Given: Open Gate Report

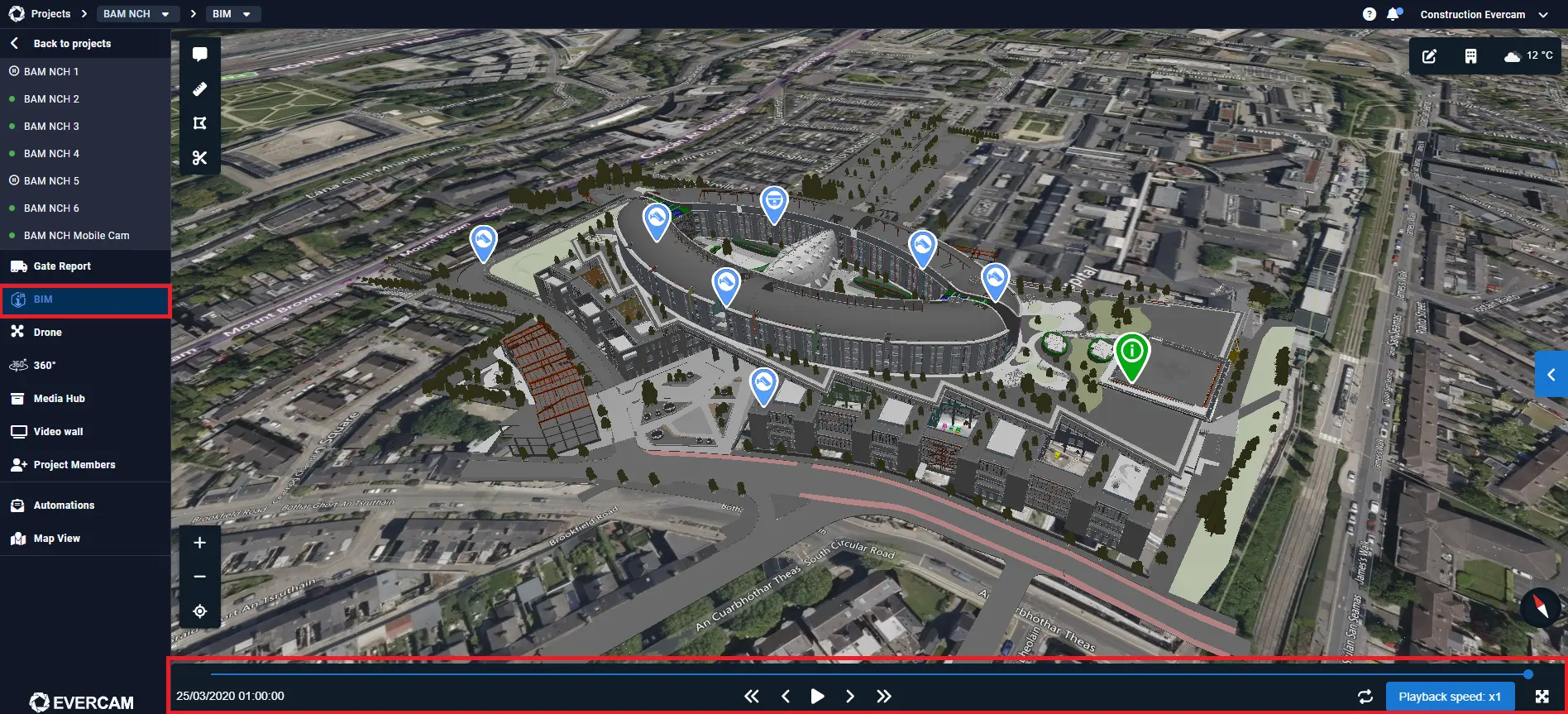Looking at the screenshot, I should pyautogui.click(x=85, y=266).
